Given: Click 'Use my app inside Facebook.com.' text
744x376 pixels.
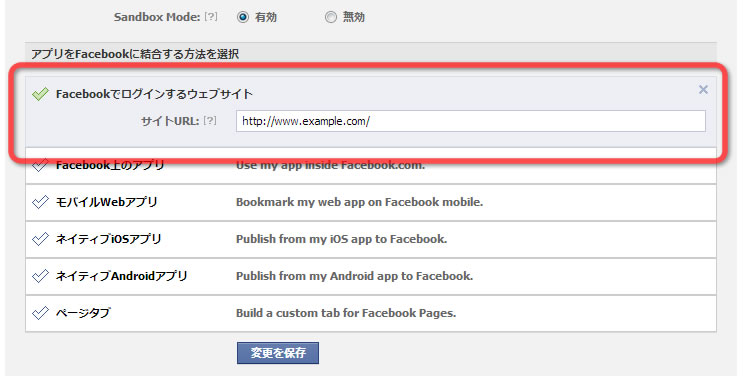Looking at the screenshot, I should click(x=330, y=165).
